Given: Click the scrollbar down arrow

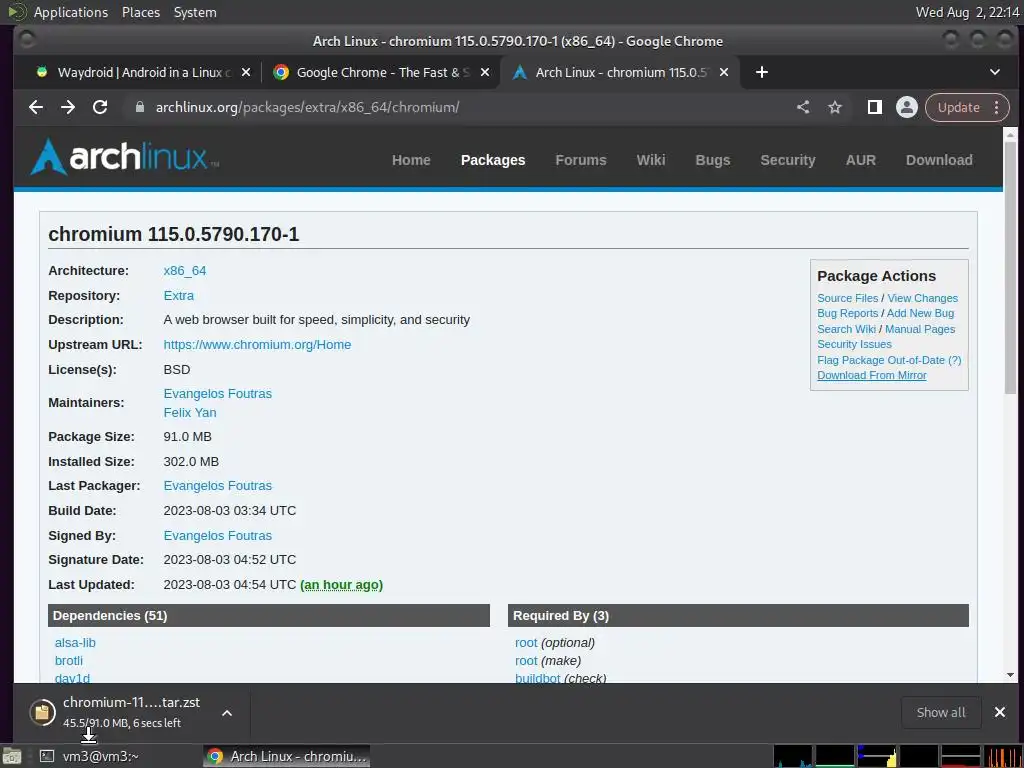Looking at the screenshot, I should pos(1010,675).
